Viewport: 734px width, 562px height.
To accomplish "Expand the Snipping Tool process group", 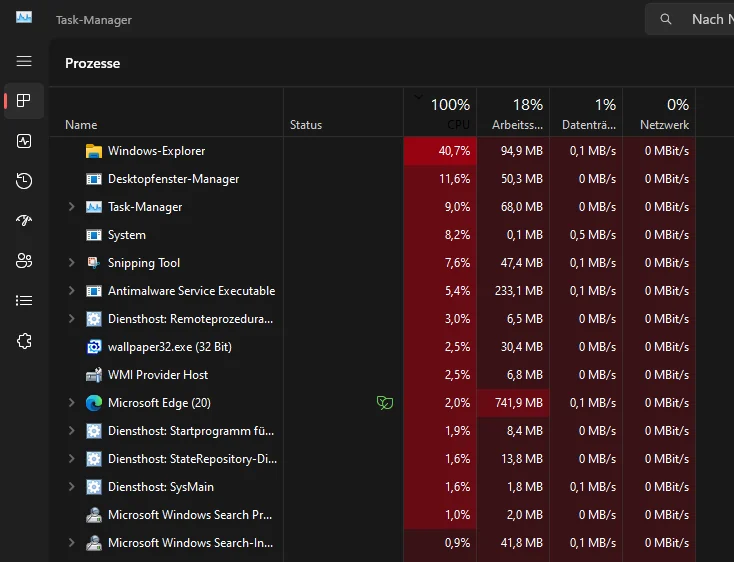I will pos(71,263).
